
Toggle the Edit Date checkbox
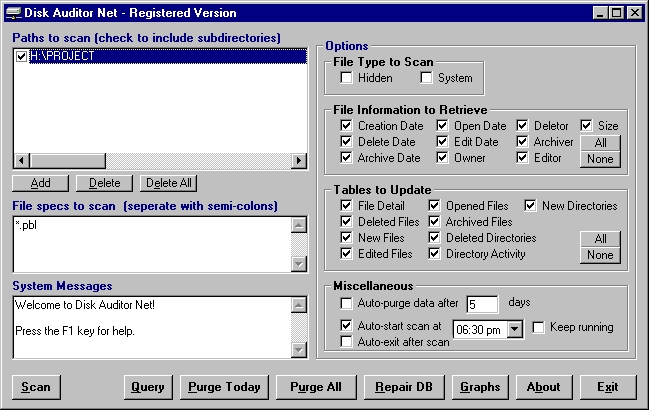[x=442, y=141]
